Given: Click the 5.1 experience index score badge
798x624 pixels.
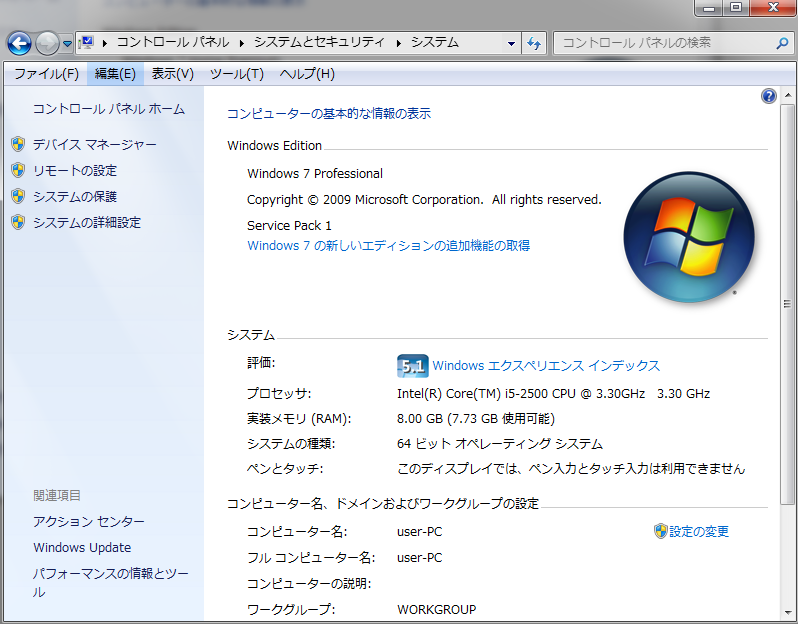Looking at the screenshot, I should [412, 366].
